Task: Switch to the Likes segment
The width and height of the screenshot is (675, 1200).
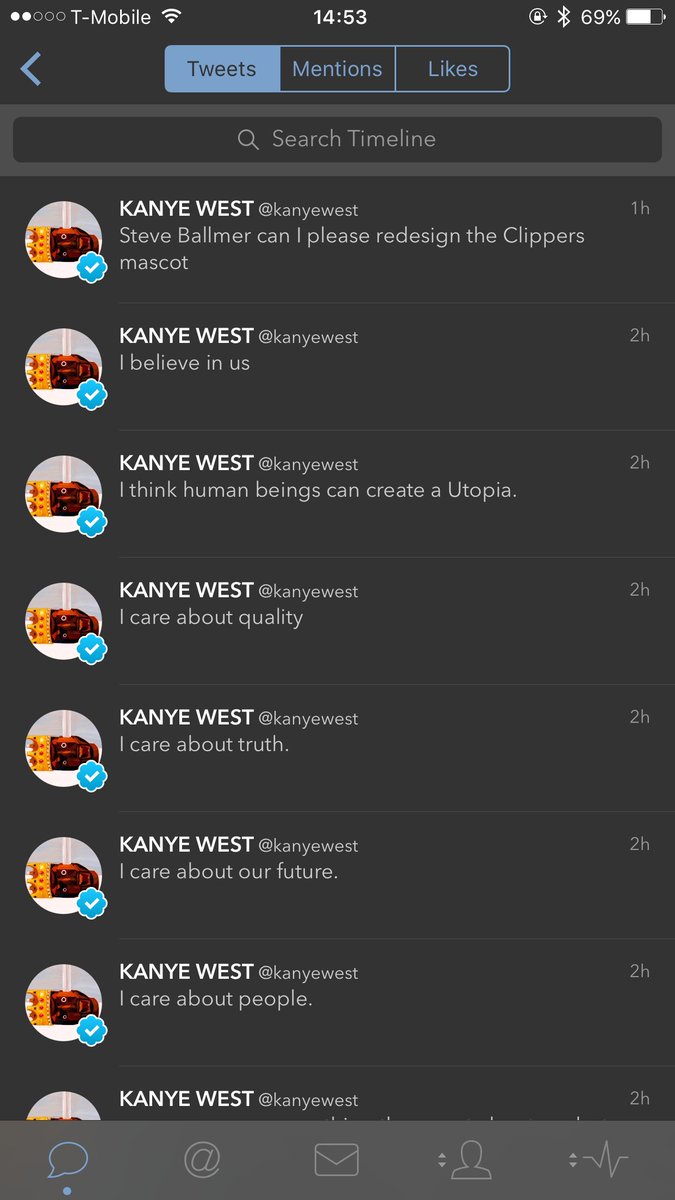Action: [453, 69]
